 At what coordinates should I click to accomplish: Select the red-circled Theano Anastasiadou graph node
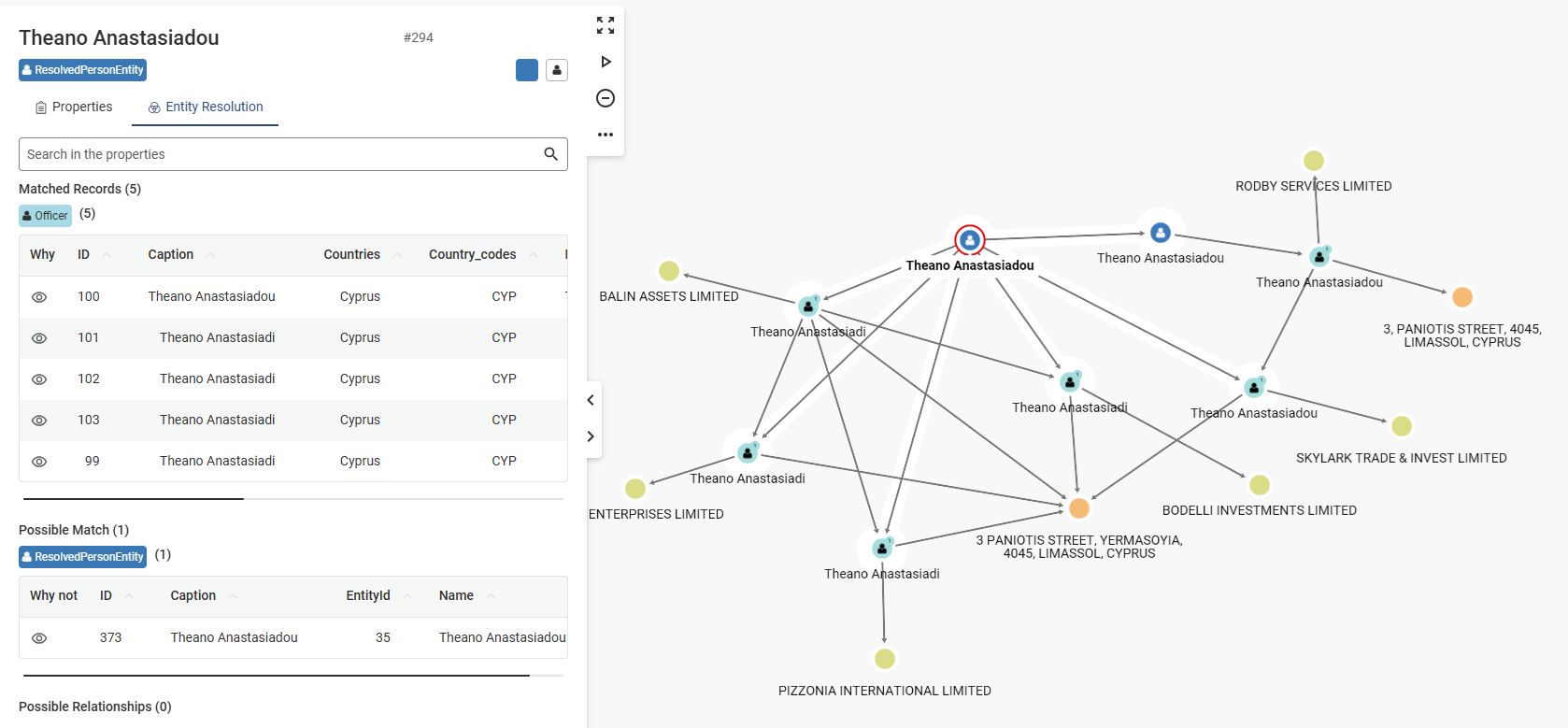[x=970, y=240]
